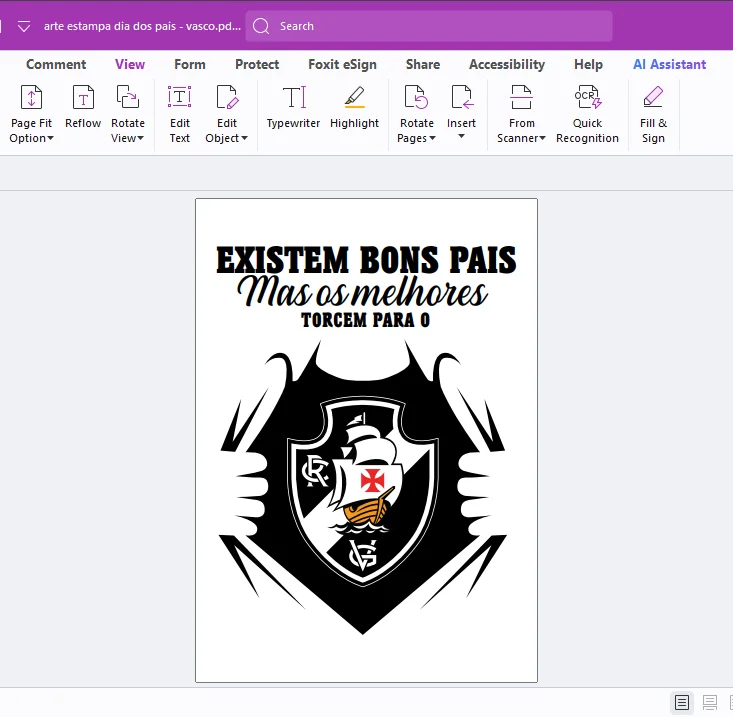Viewport: 733px width, 717px height.
Task: Open the View ribbon tab
Action: point(130,65)
